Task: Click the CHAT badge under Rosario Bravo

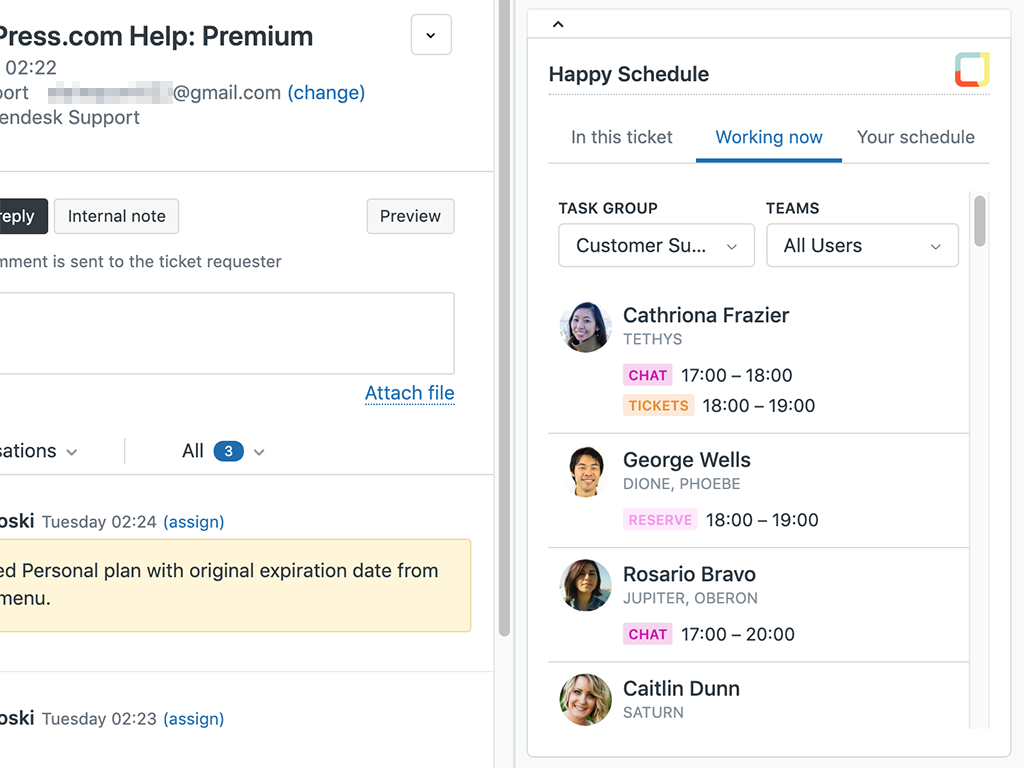Action: point(647,634)
